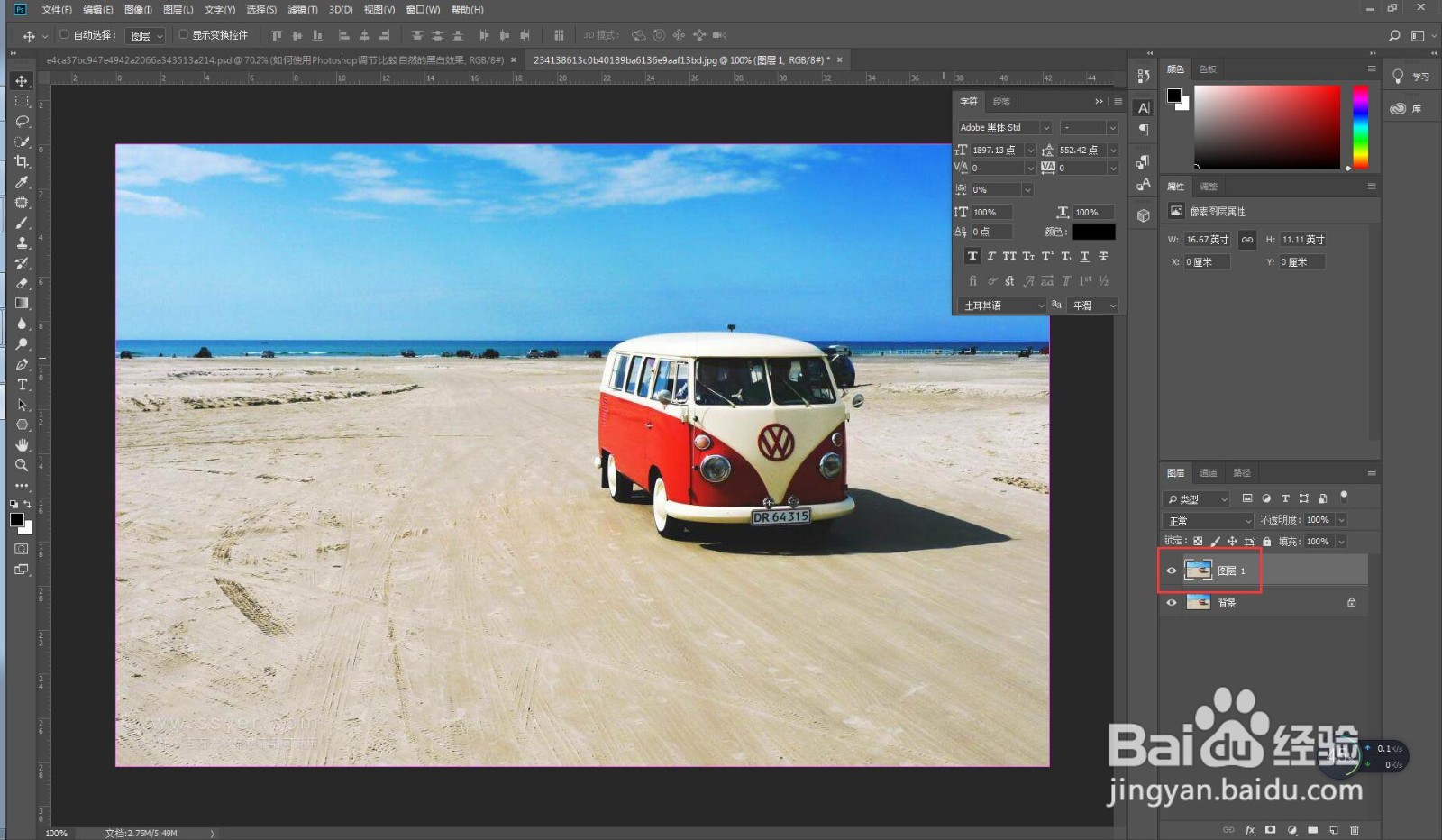Image resolution: width=1442 pixels, height=840 pixels.
Task: Hide 图层 1 with its eye icon
Action: click(1172, 571)
